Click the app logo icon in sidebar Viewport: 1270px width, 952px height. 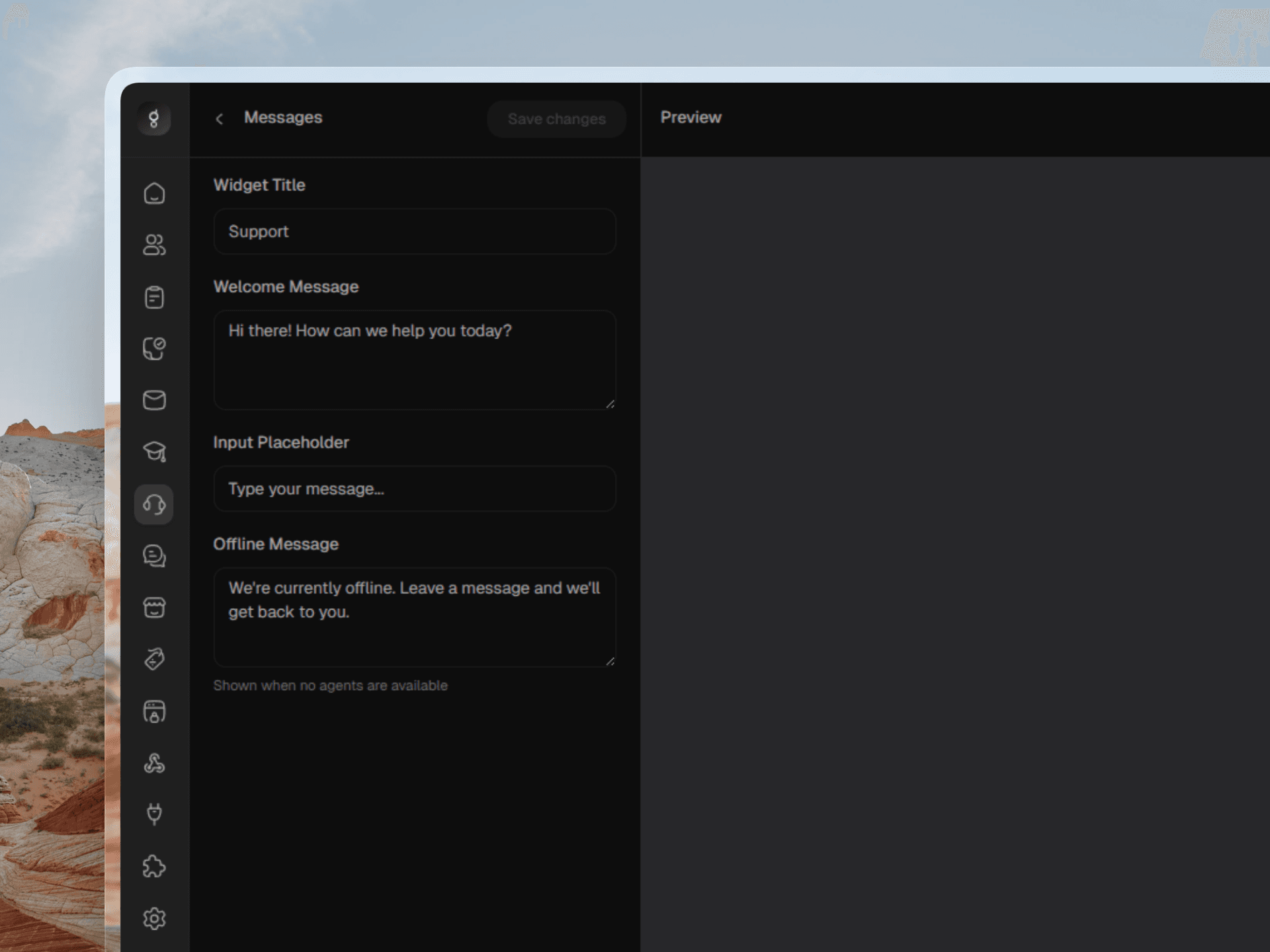[x=153, y=119]
